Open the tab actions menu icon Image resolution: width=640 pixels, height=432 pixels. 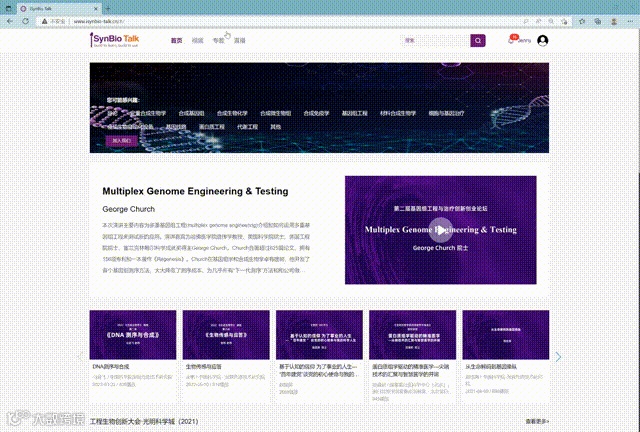coord(8,8)
